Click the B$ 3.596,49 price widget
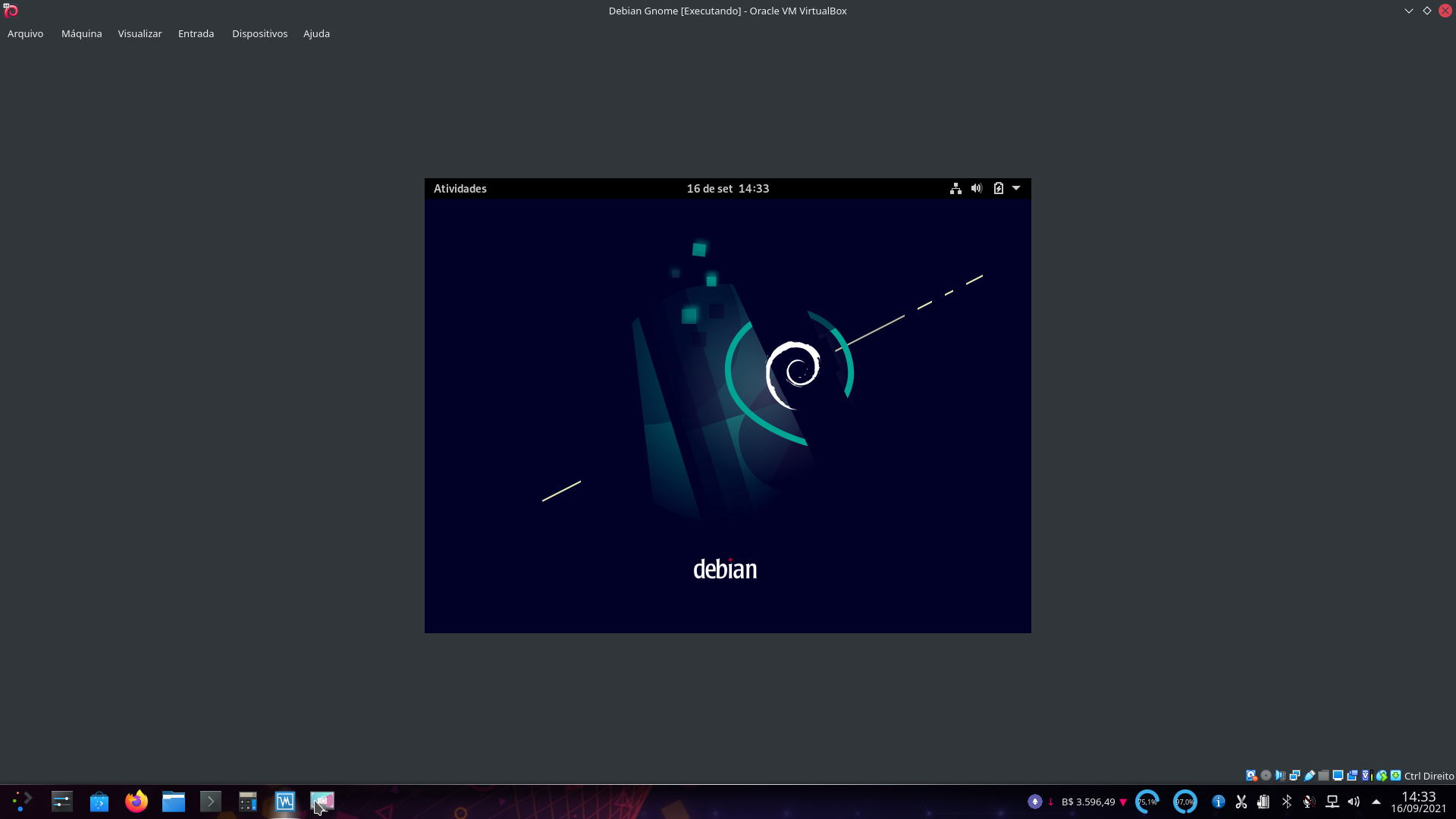 point(1088,802)
